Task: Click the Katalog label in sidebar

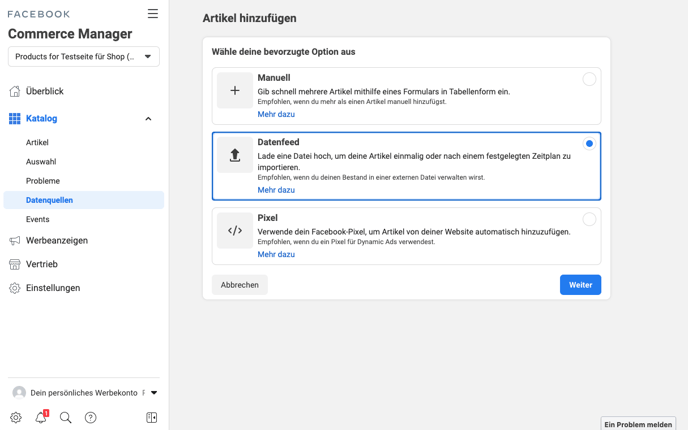Action: point(41,118)
